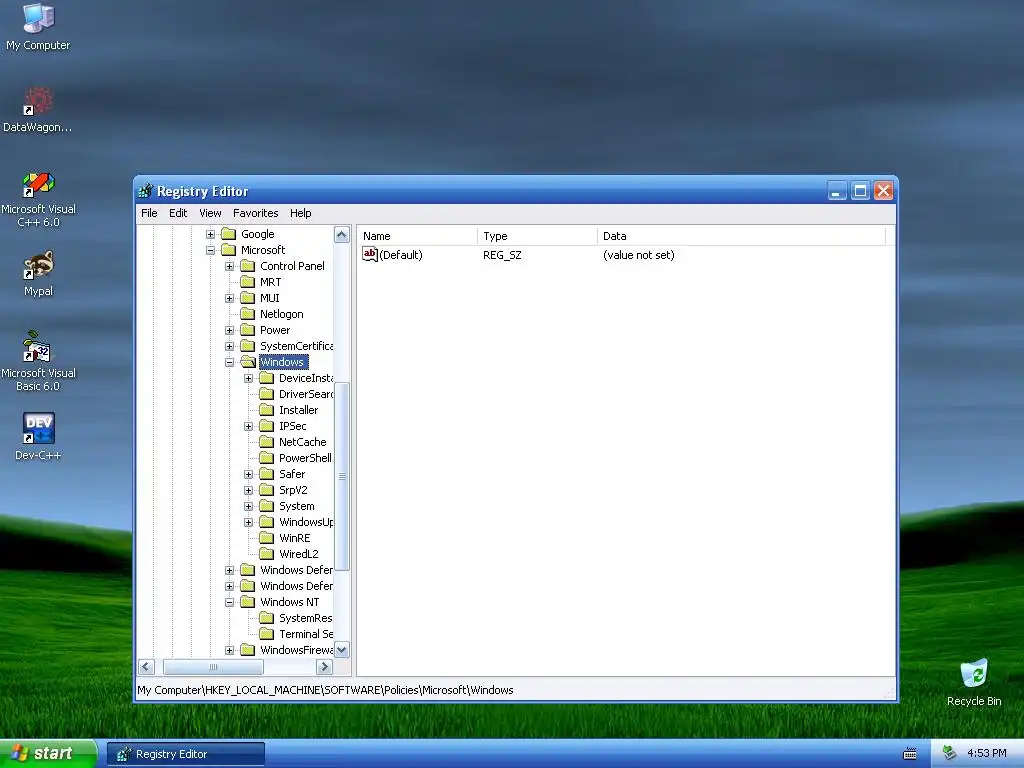Expand the SystemCertificates key
This screenshot has height=768, width=1024.
229,346
